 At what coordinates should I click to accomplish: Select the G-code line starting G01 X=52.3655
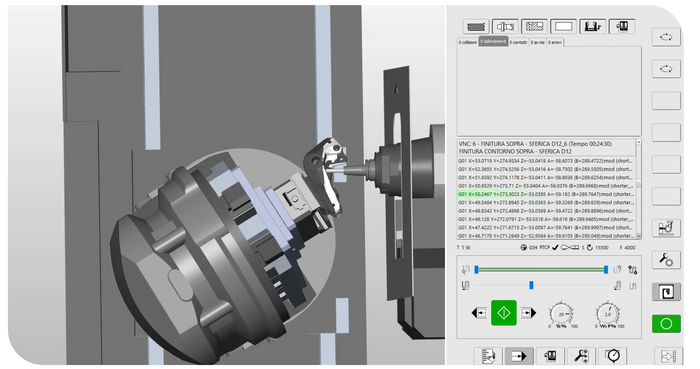[546, 169]
